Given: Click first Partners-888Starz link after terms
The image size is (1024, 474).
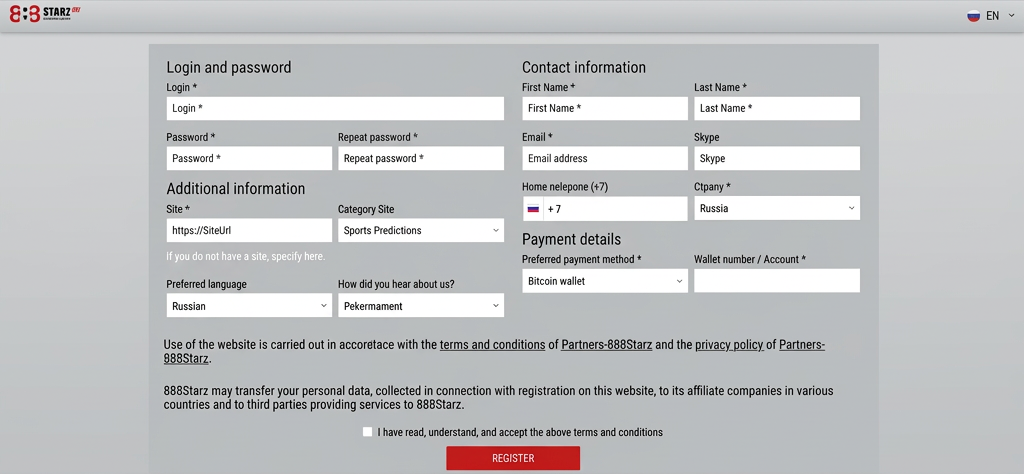Looking at the screenshot, I should click(x=607, y=345).
